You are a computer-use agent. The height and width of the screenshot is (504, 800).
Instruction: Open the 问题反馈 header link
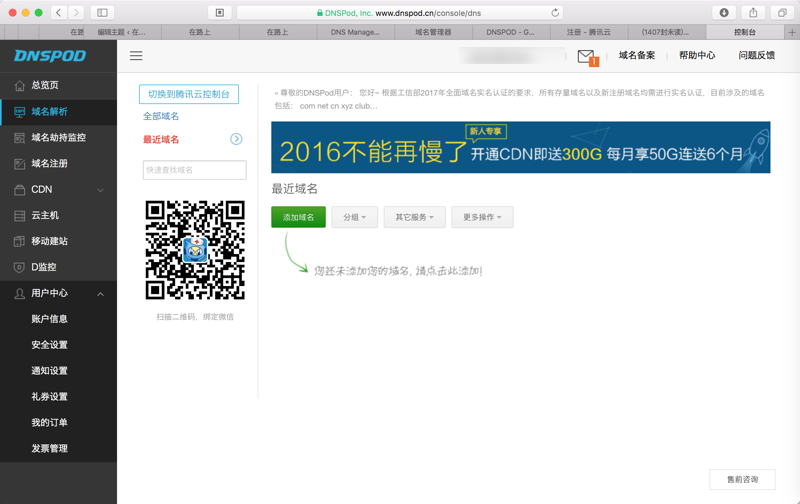click(757, 55)
